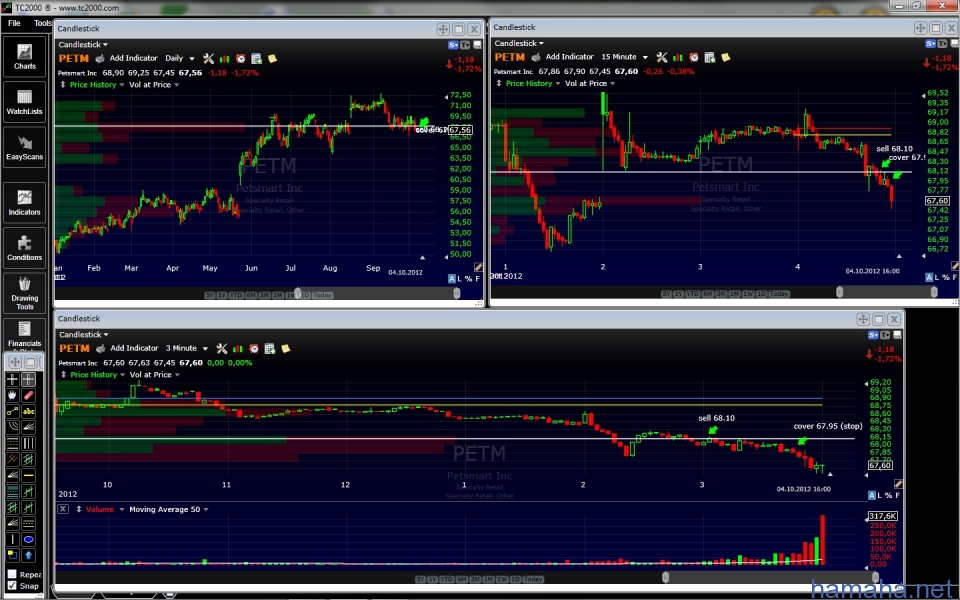Close the Volume indicator pane
Image resolution: width=960 pixels, height=600 pixels.
(63, 509)
